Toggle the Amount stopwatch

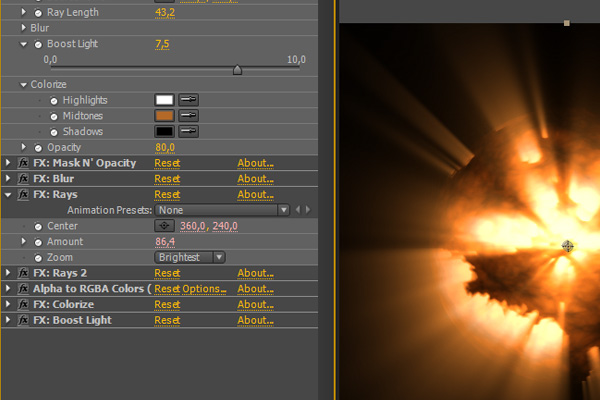[38, 242]
